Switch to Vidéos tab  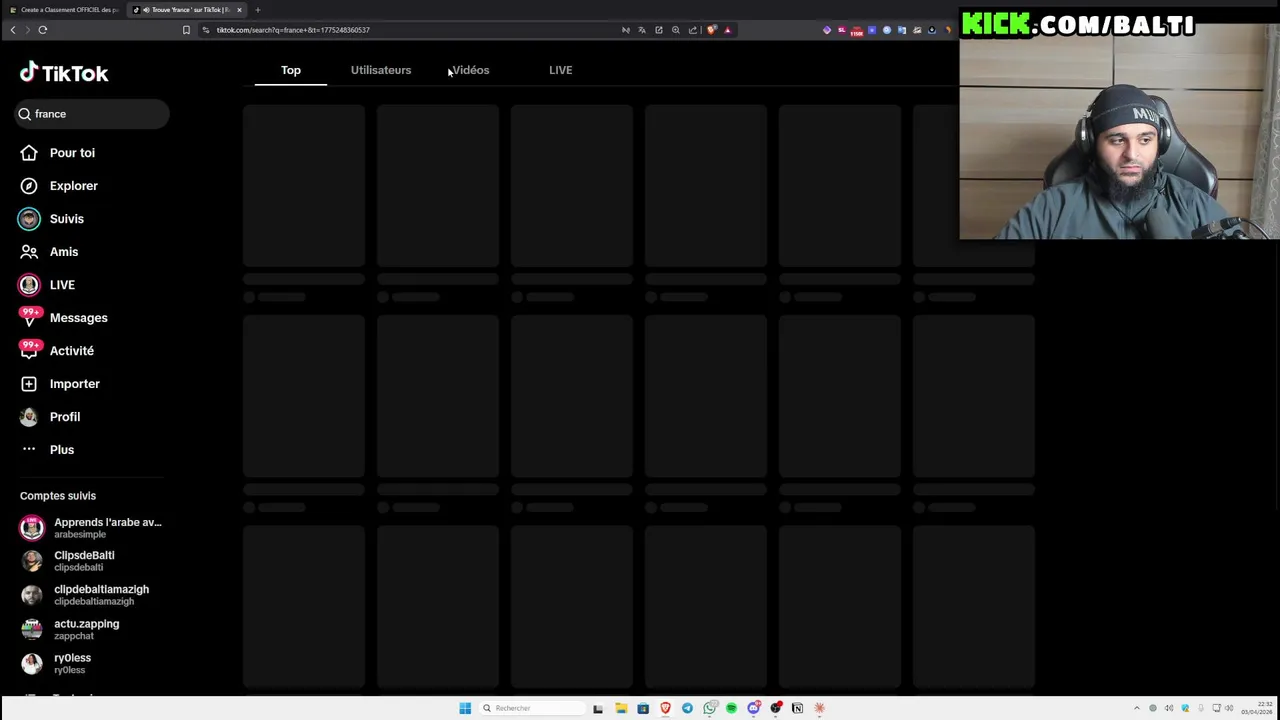coord(470,70)
